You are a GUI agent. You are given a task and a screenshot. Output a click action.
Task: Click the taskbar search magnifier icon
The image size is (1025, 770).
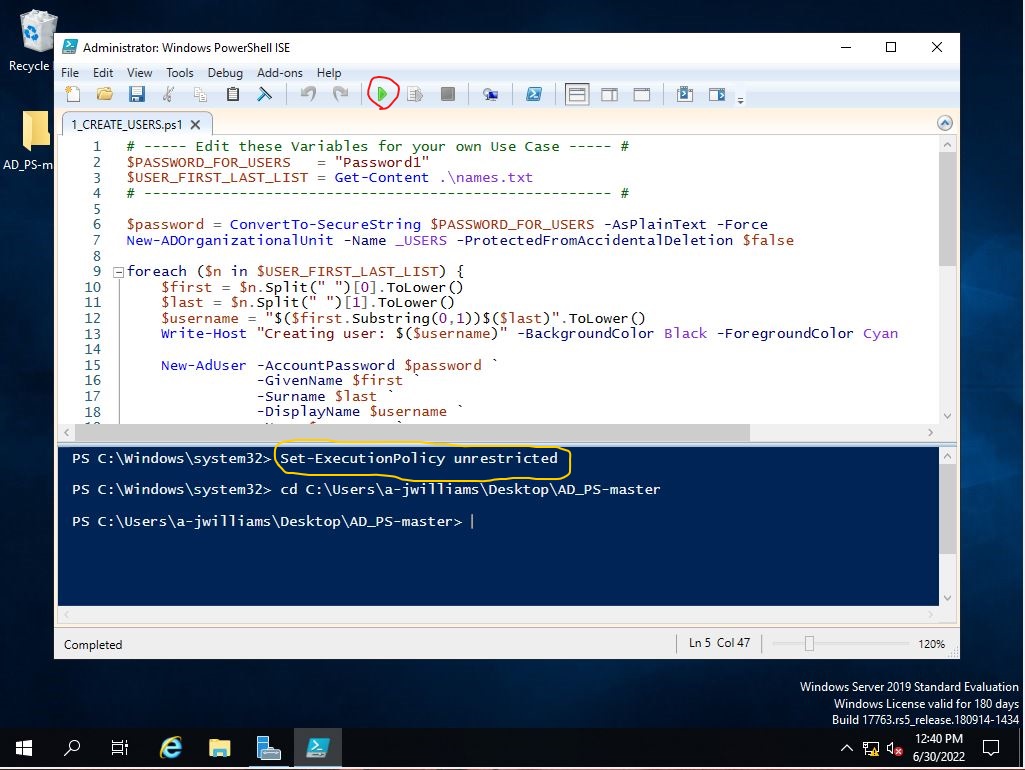click(71, 748)
